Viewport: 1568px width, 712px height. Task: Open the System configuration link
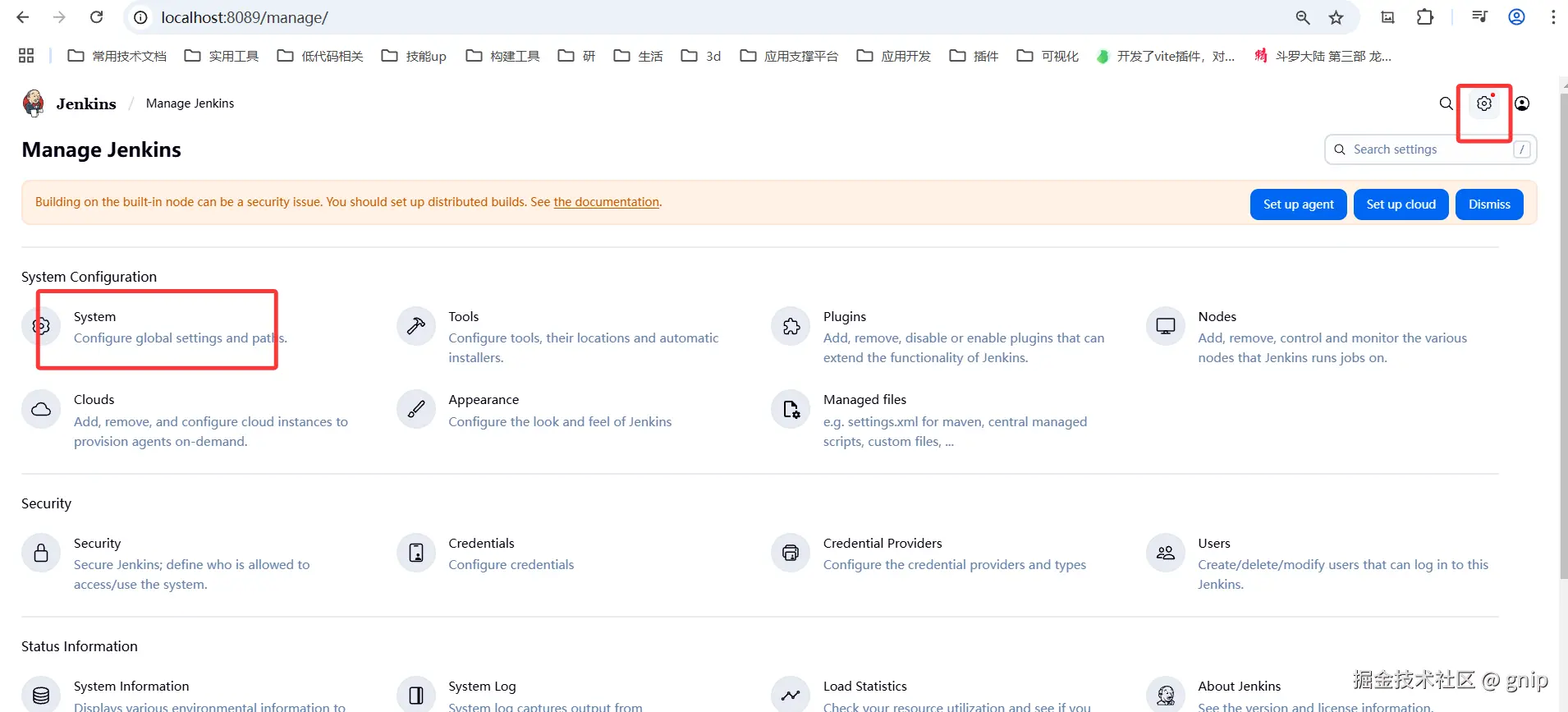94,317
